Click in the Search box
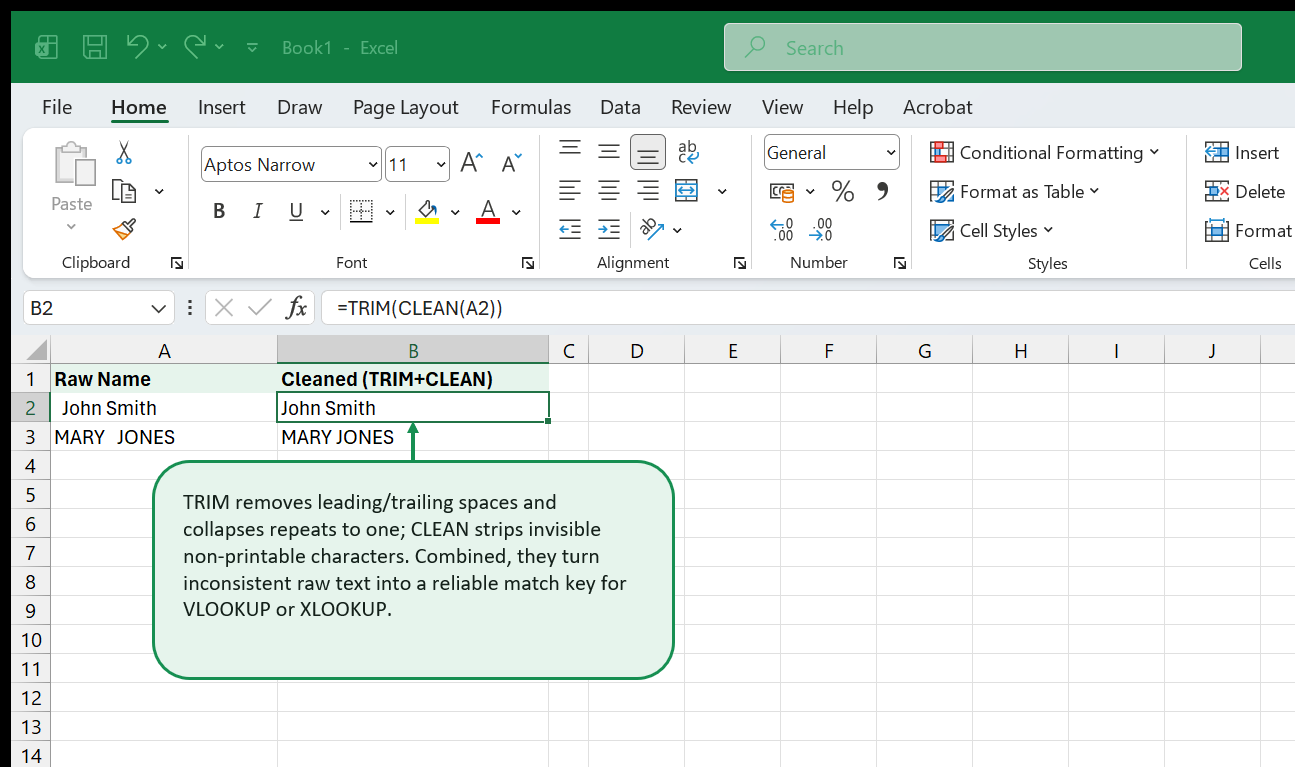Viewport: 1295px width, 767px height. (983, 47)
